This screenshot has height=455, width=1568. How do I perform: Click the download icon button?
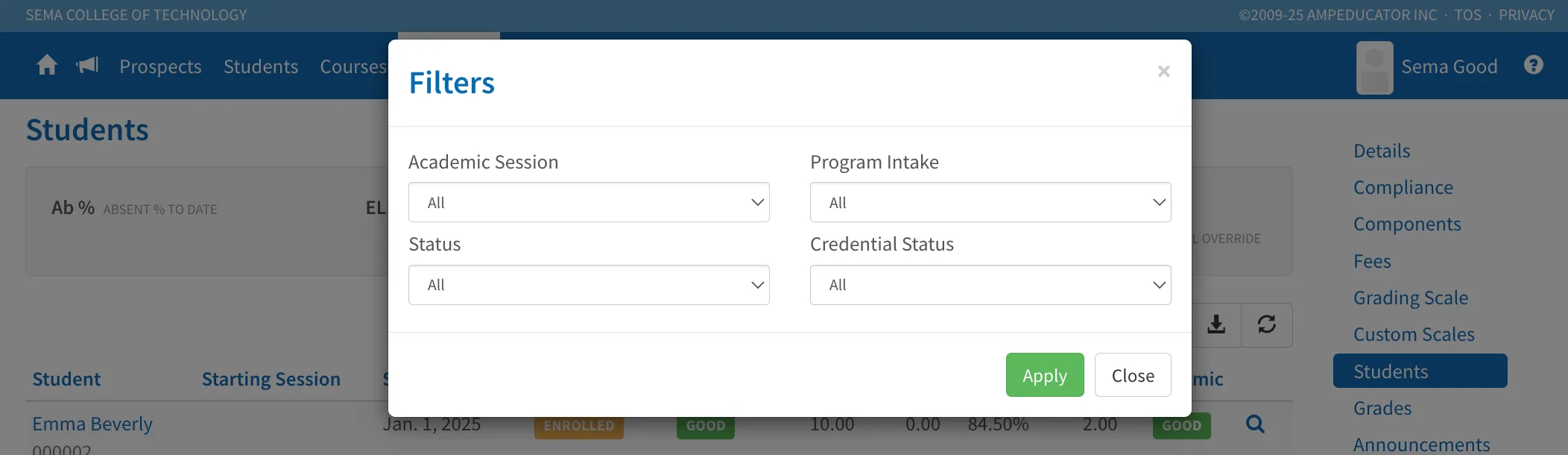[x=1216, y=324]
